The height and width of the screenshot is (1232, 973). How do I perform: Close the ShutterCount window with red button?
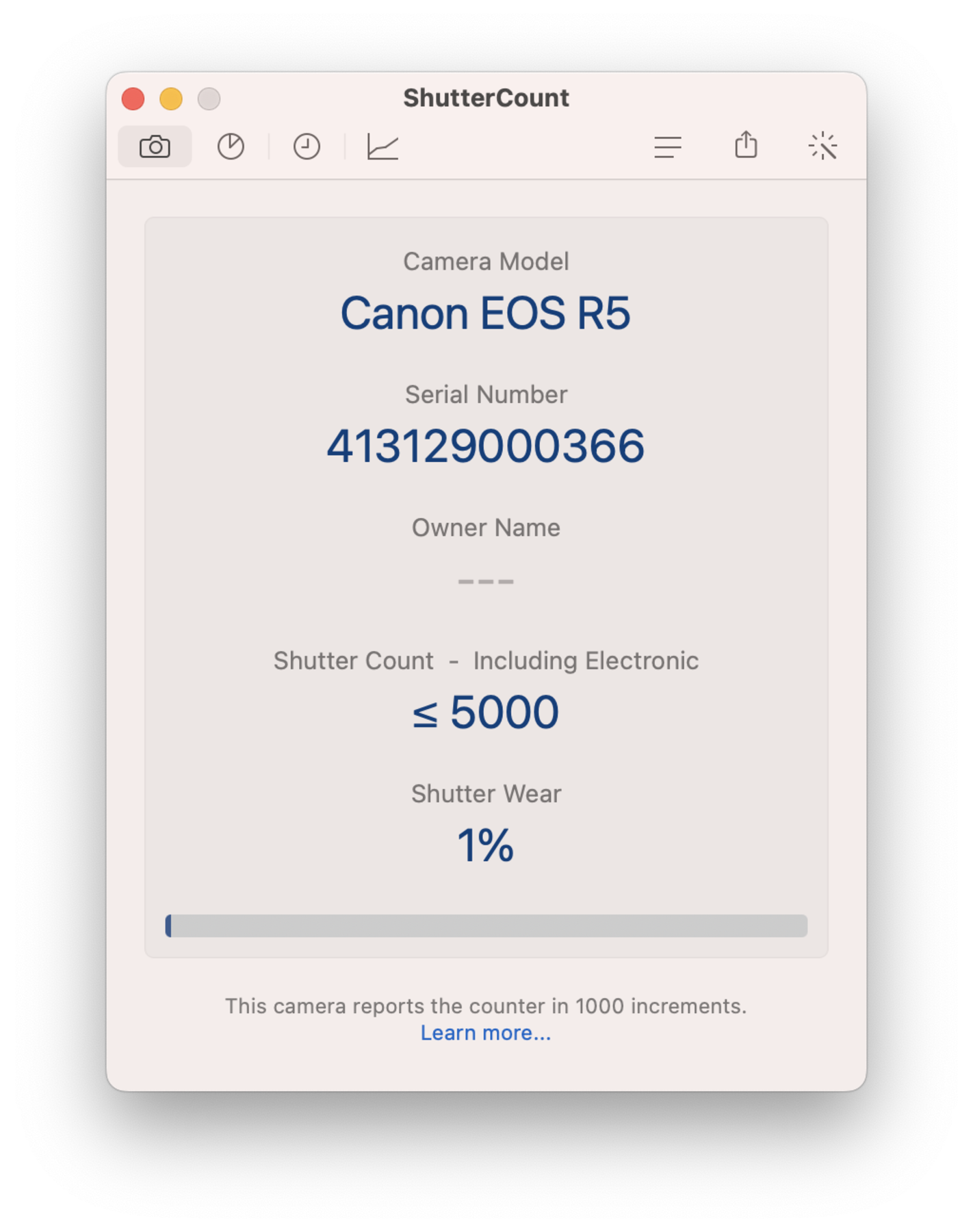(133, 99)
